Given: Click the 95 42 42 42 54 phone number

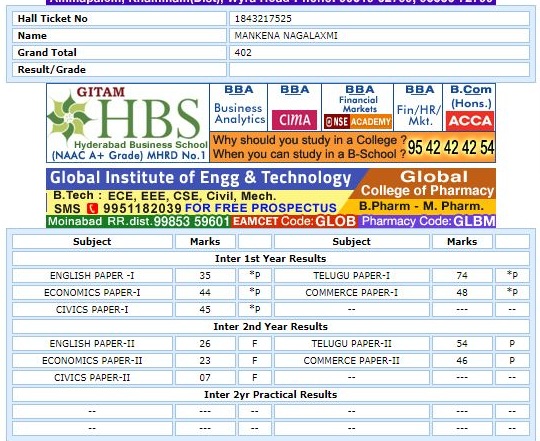Looking at the screenshot, I should pyautogui.click(x=451, y=147).
